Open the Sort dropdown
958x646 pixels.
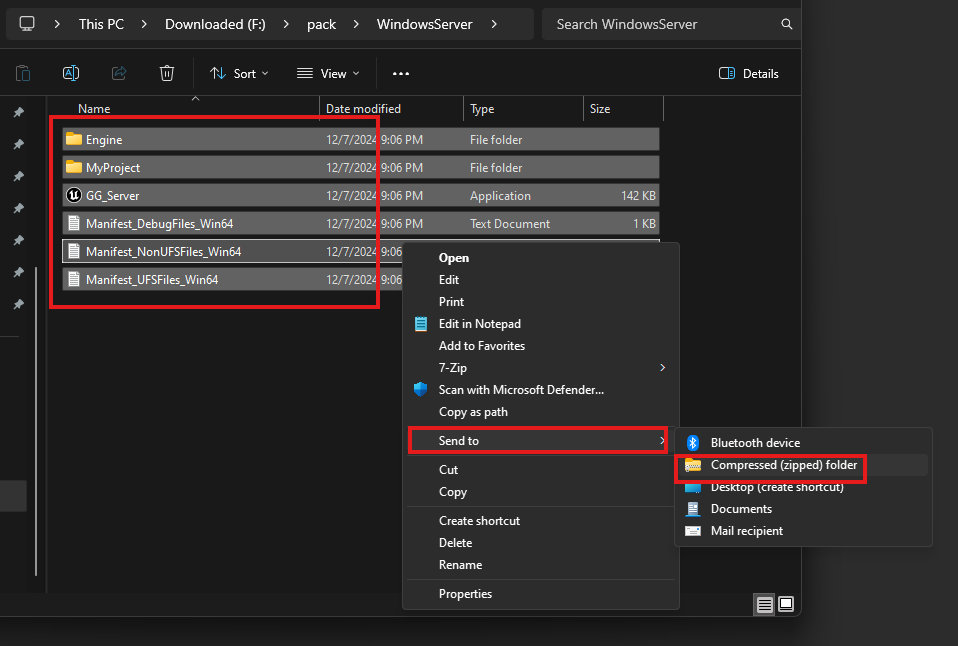coord(240,73)
